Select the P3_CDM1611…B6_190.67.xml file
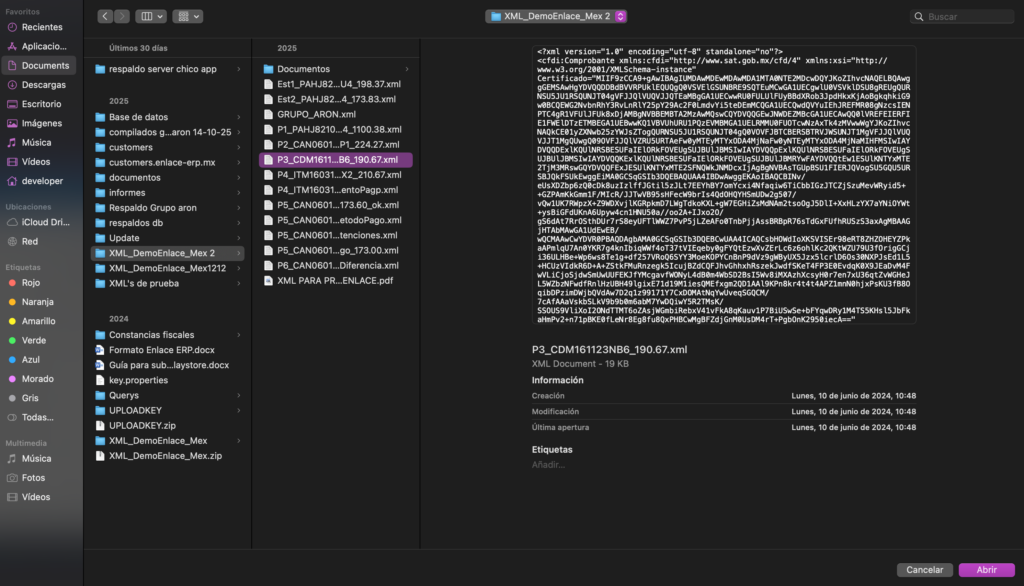 tap(336, 160)
